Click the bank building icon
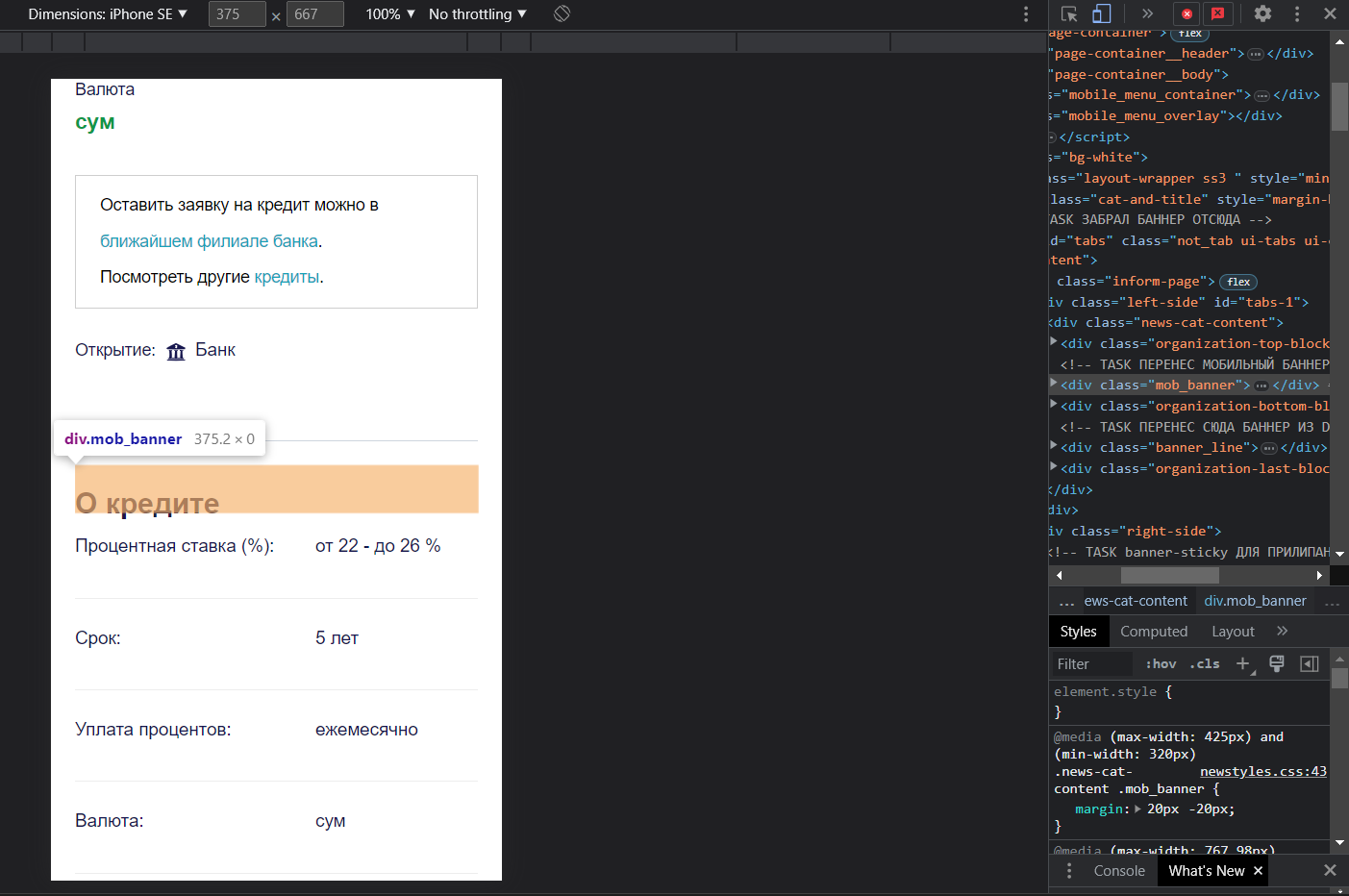Image resolution: width=1349 pixels, height=896 pixels. [176, 351]
